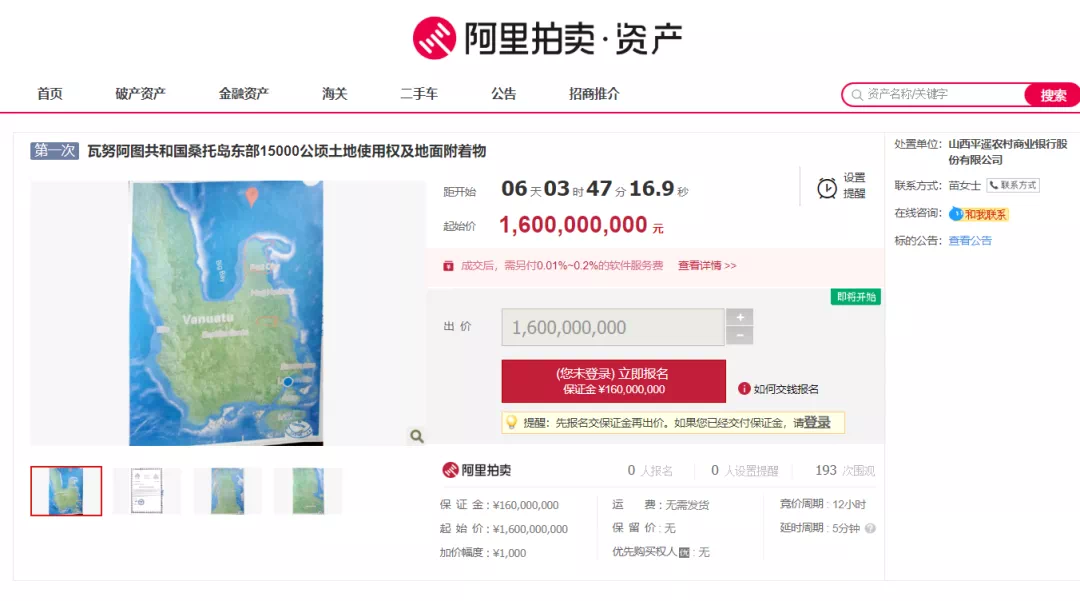Click the 登录 link in the reminder
Screen dimensions: 1080x601
(x=817, y=422)
